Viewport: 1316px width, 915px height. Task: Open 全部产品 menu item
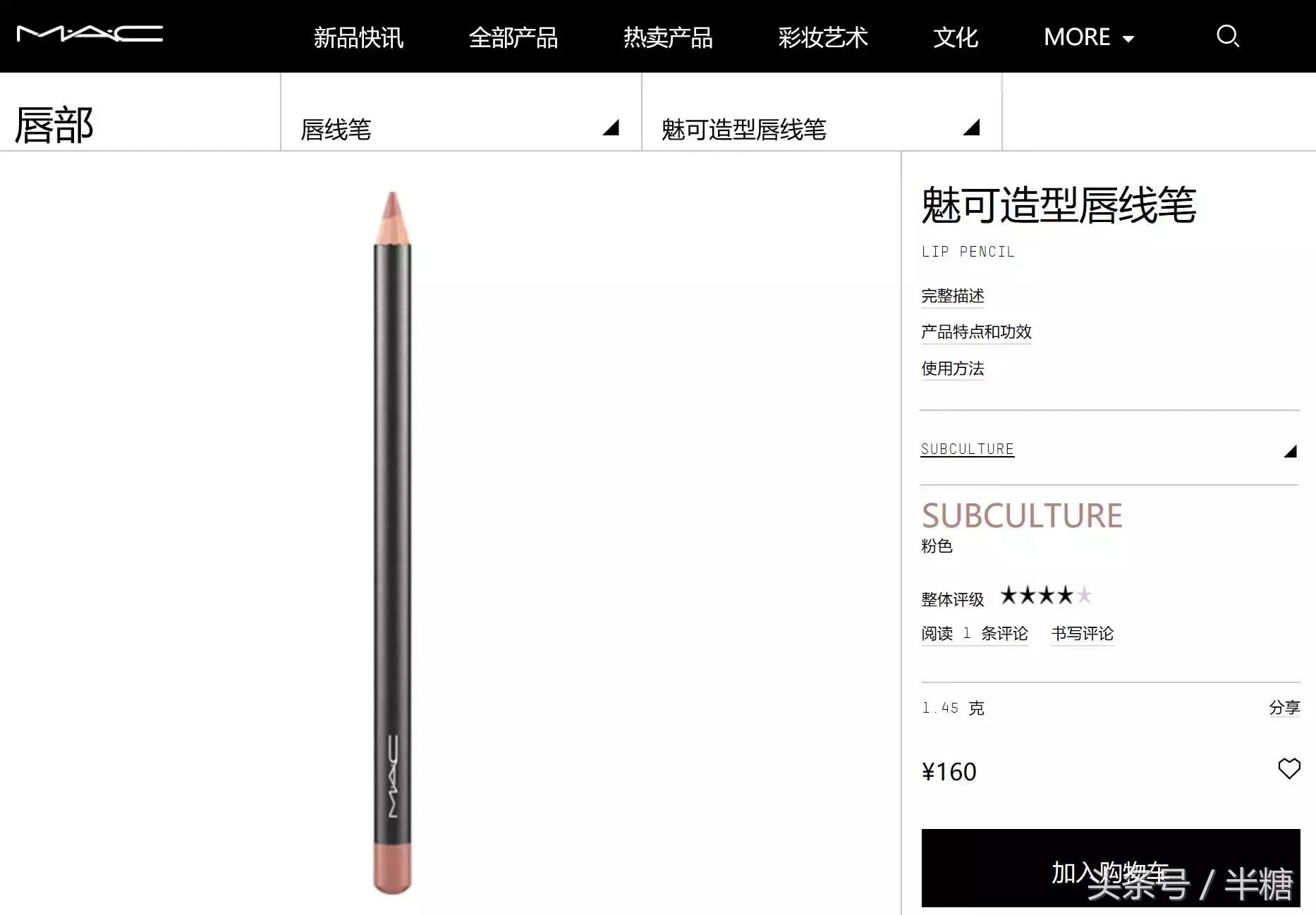513,37
